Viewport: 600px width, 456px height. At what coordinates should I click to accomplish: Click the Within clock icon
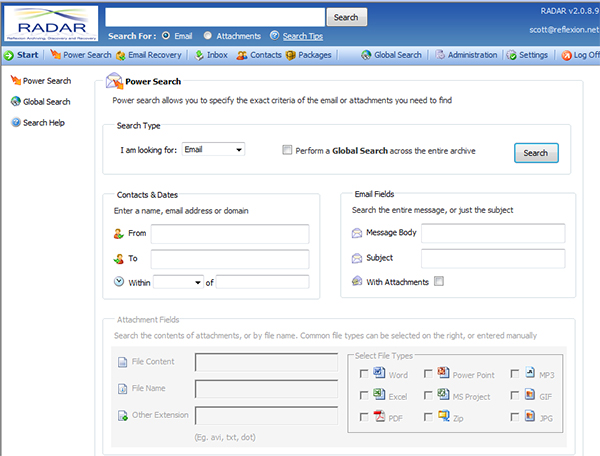(119, 282)
